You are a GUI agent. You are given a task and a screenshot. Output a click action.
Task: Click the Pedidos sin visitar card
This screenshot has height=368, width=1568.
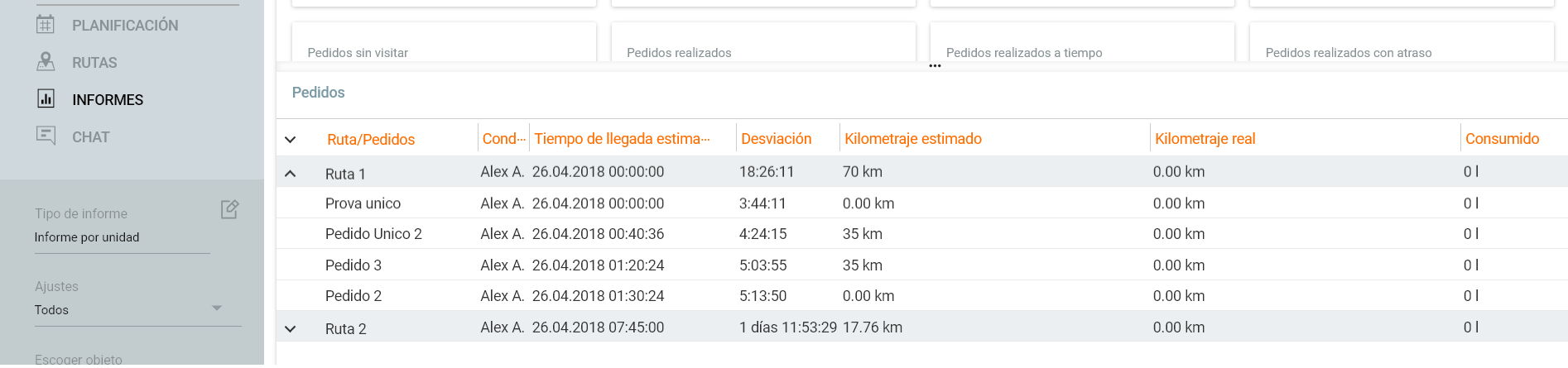tap(444, 46)
